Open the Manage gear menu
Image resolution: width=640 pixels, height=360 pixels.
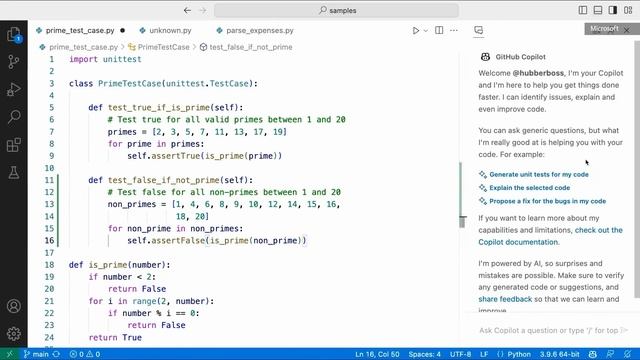pyautogui.click(x=14, y=333)
